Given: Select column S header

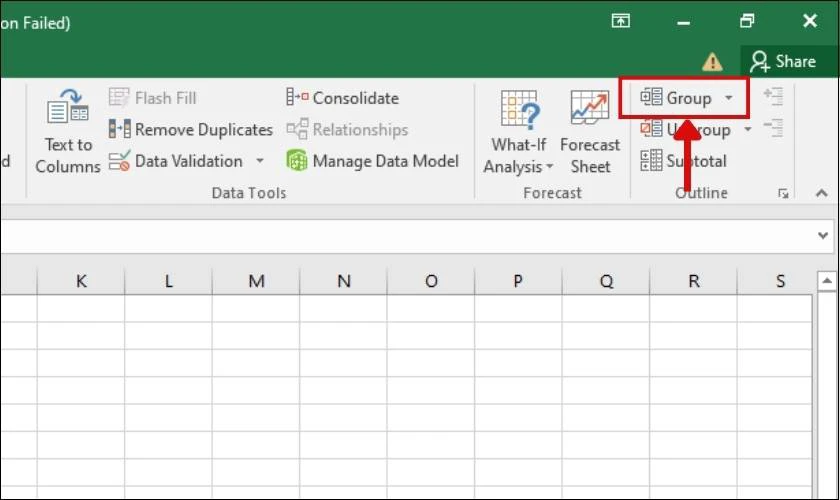Looking at the screenshot, I should point(775,281).
